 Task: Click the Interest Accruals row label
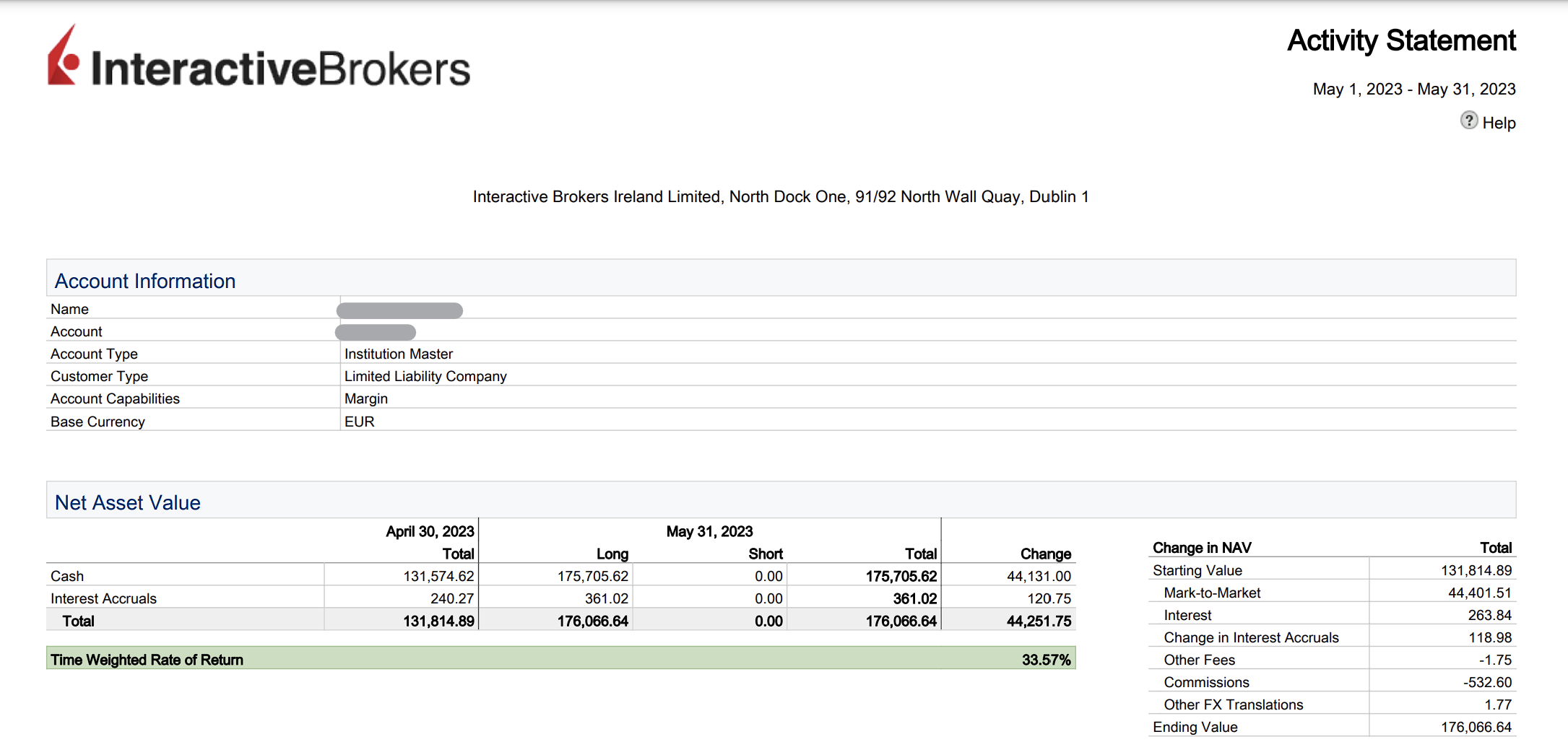point(103,598)
